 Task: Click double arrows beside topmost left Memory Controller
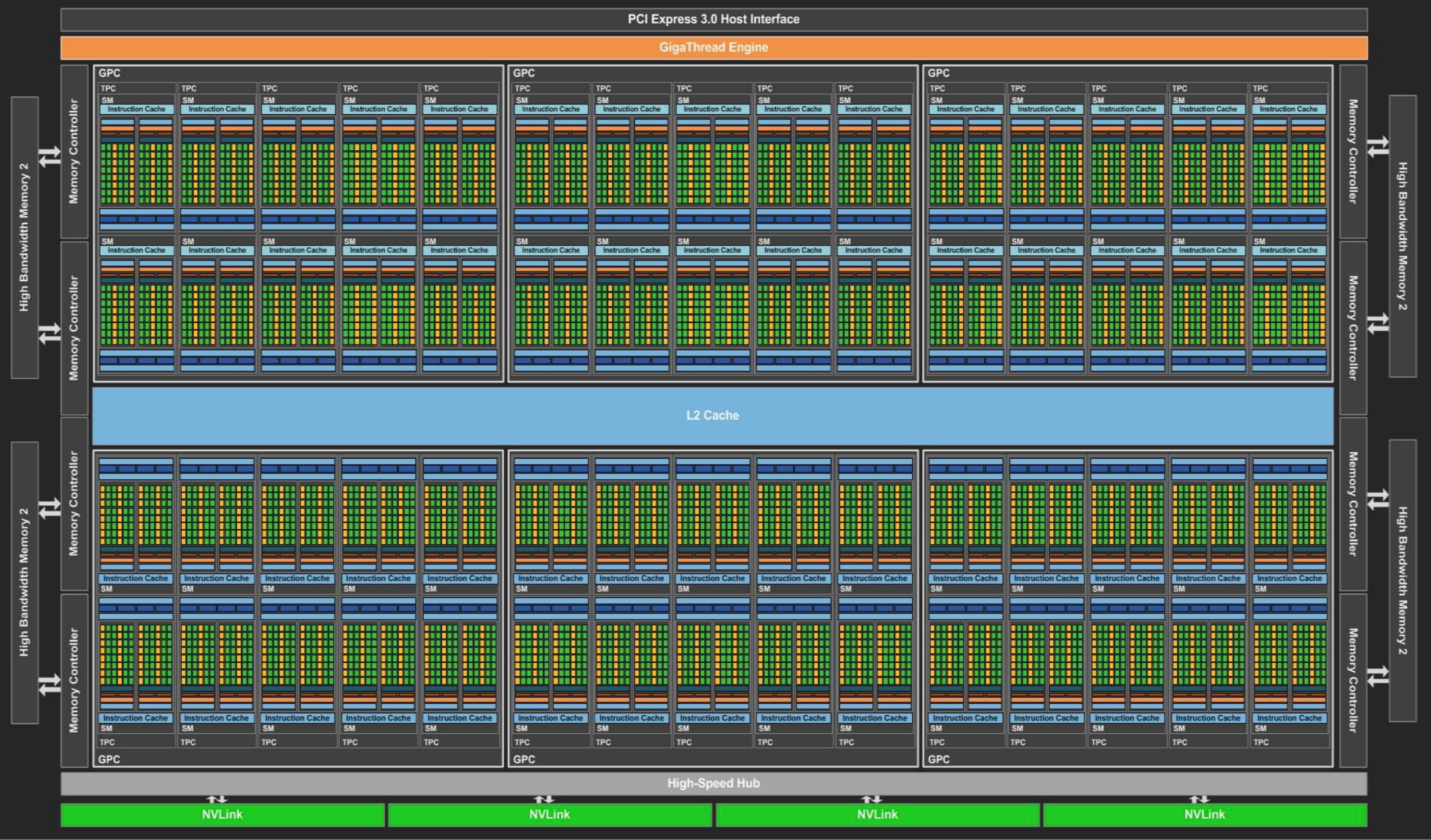click(x=50, y=157)
